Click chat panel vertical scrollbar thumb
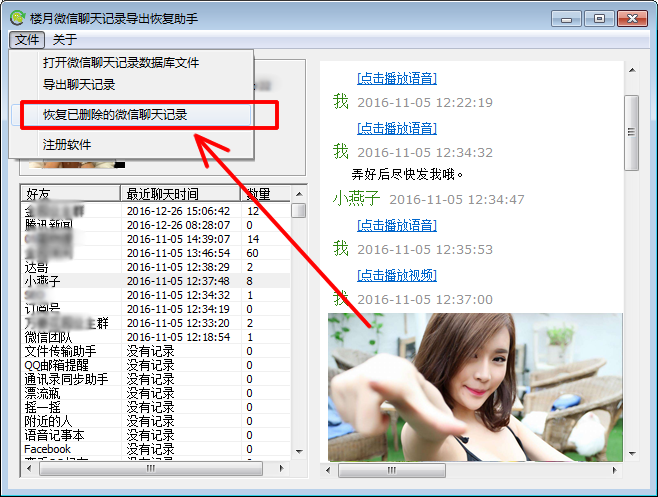 [632, 133]
